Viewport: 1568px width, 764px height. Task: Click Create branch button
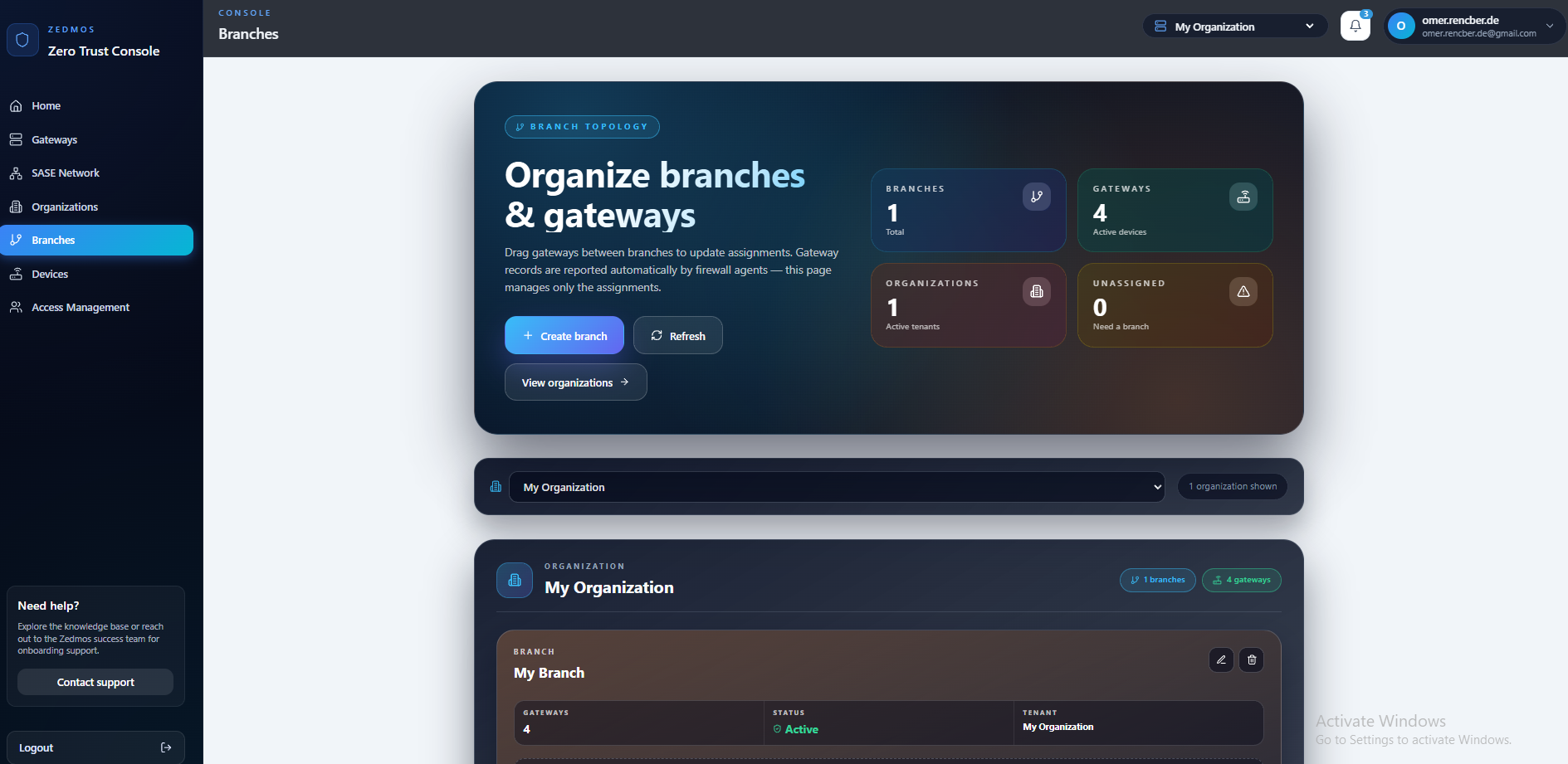564,335
